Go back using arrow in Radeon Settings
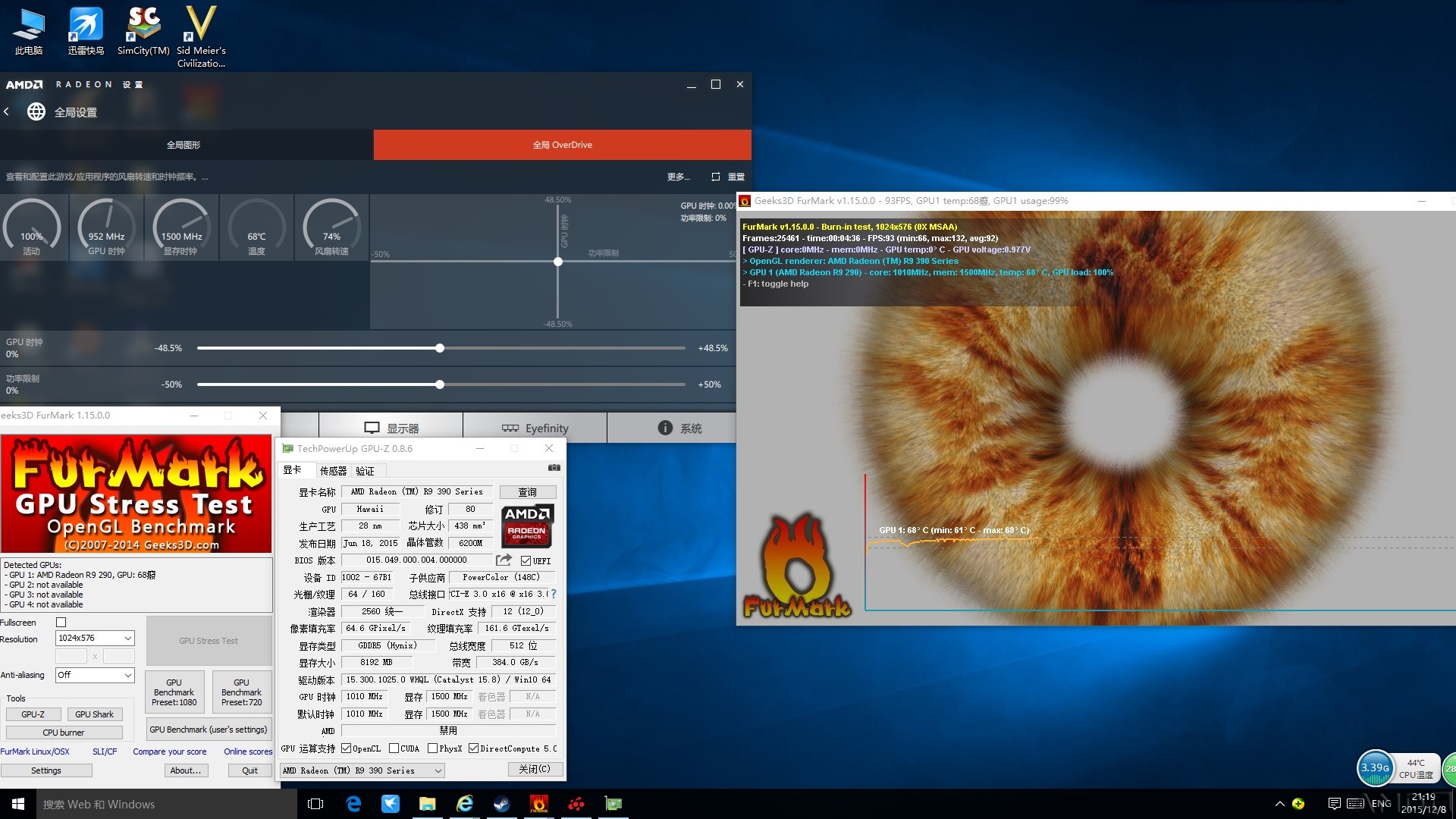1456x819 pixels. pos(7,111)
